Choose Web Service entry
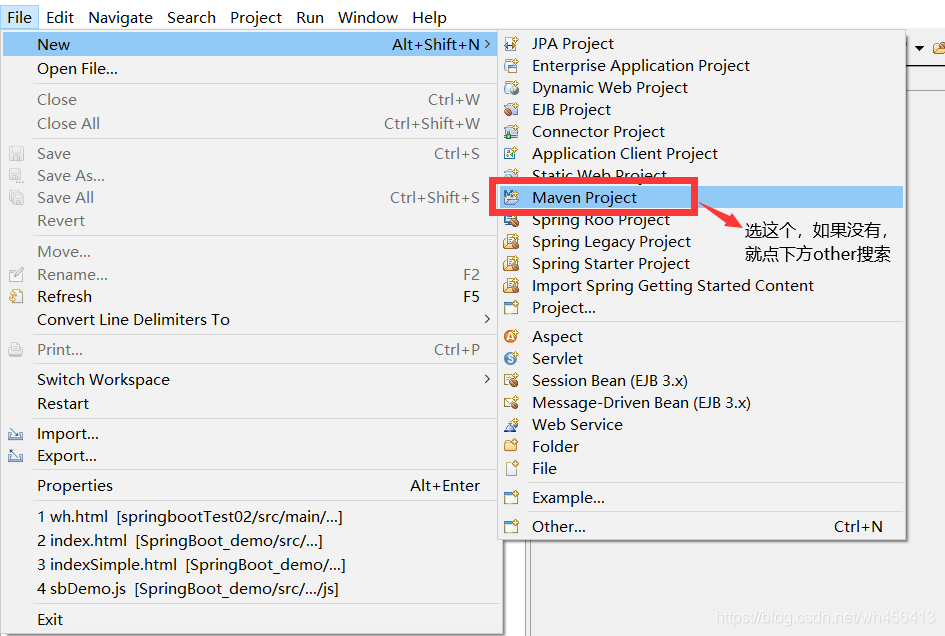 pos(702,424)
